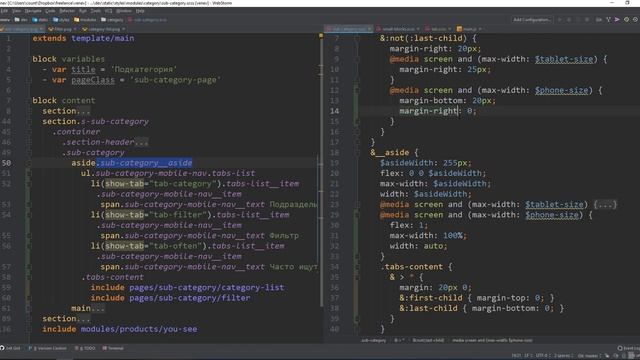The width and height of the screenshot is (640, 360).
Task: Open the Git tool window button
Action: (x=11, y=348)
